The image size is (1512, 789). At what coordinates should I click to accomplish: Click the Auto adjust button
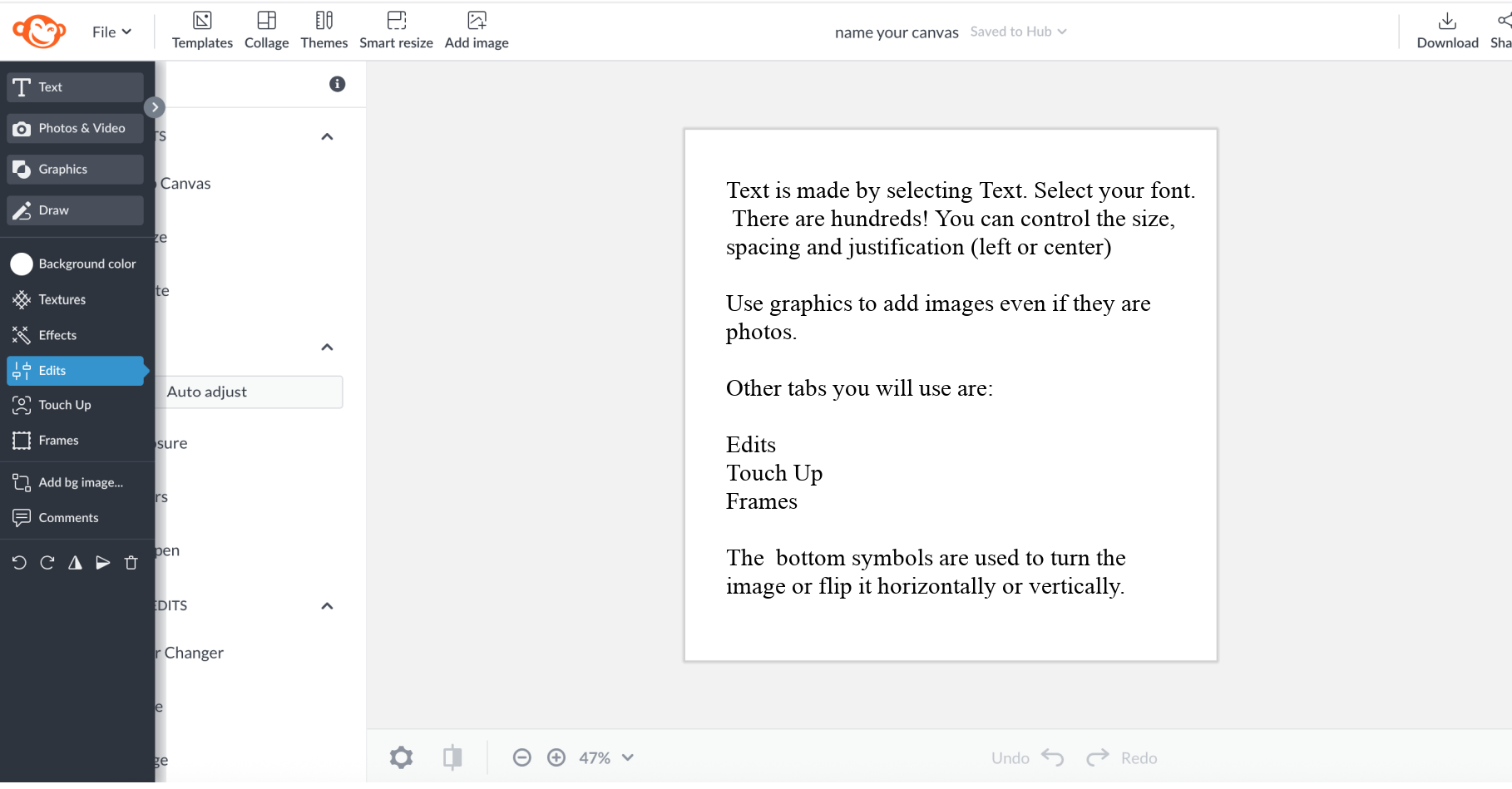(250, 392)
